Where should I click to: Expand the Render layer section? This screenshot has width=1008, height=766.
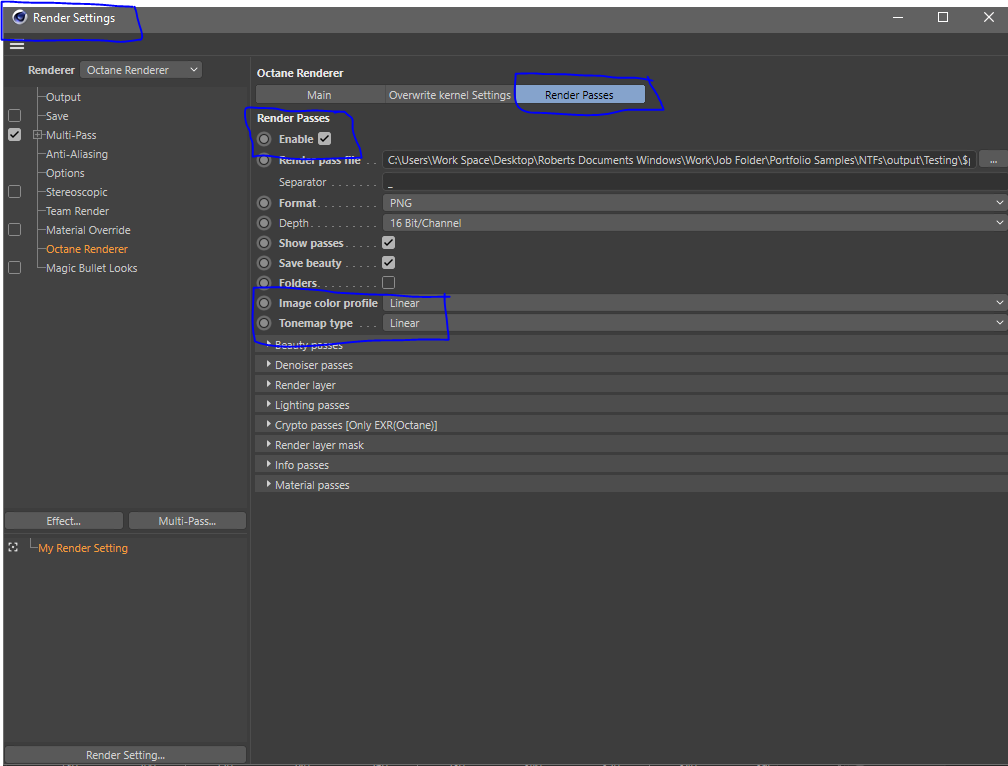tap(268, 384)
